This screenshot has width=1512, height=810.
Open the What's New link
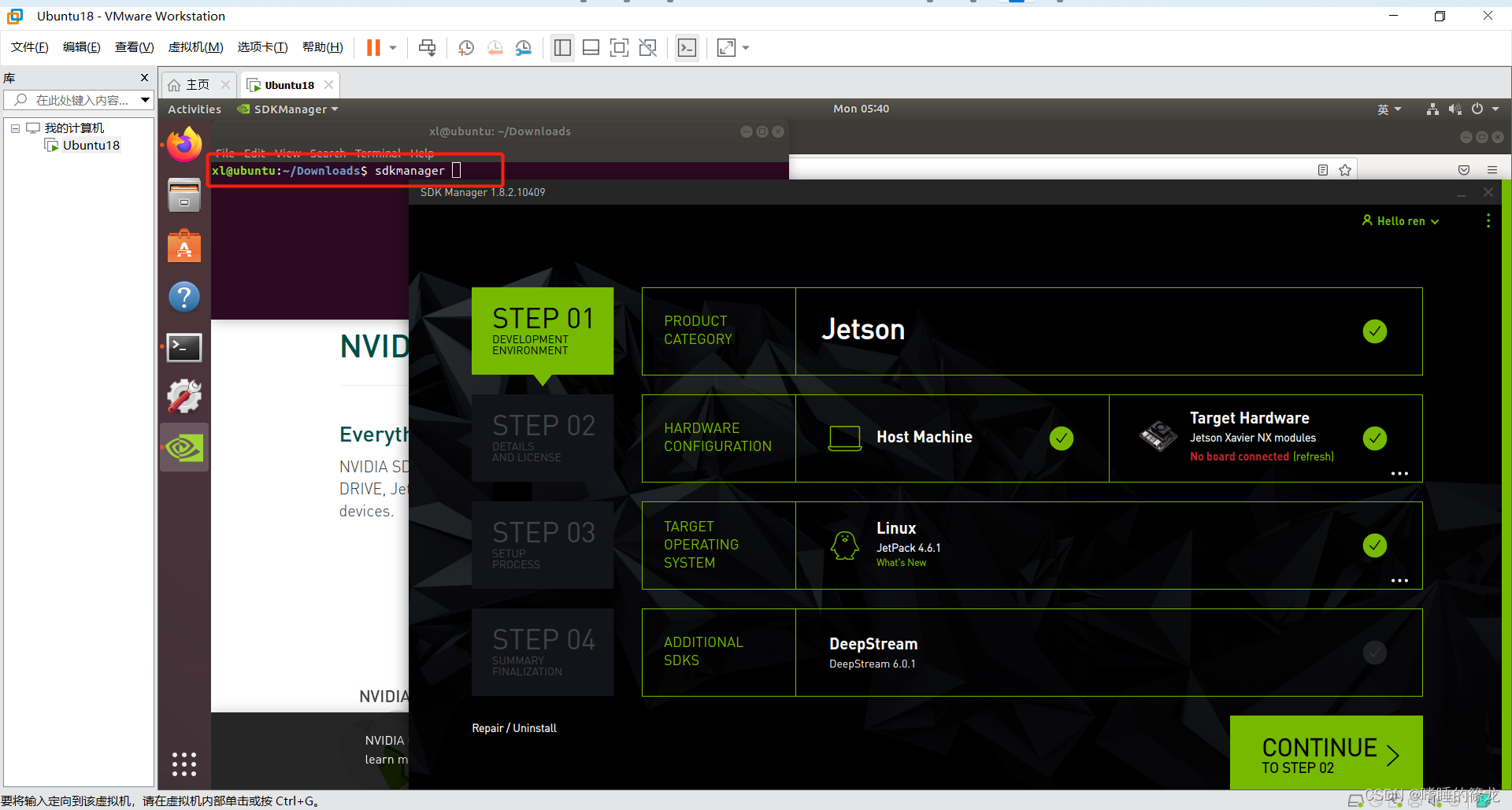tap(901, 563)
